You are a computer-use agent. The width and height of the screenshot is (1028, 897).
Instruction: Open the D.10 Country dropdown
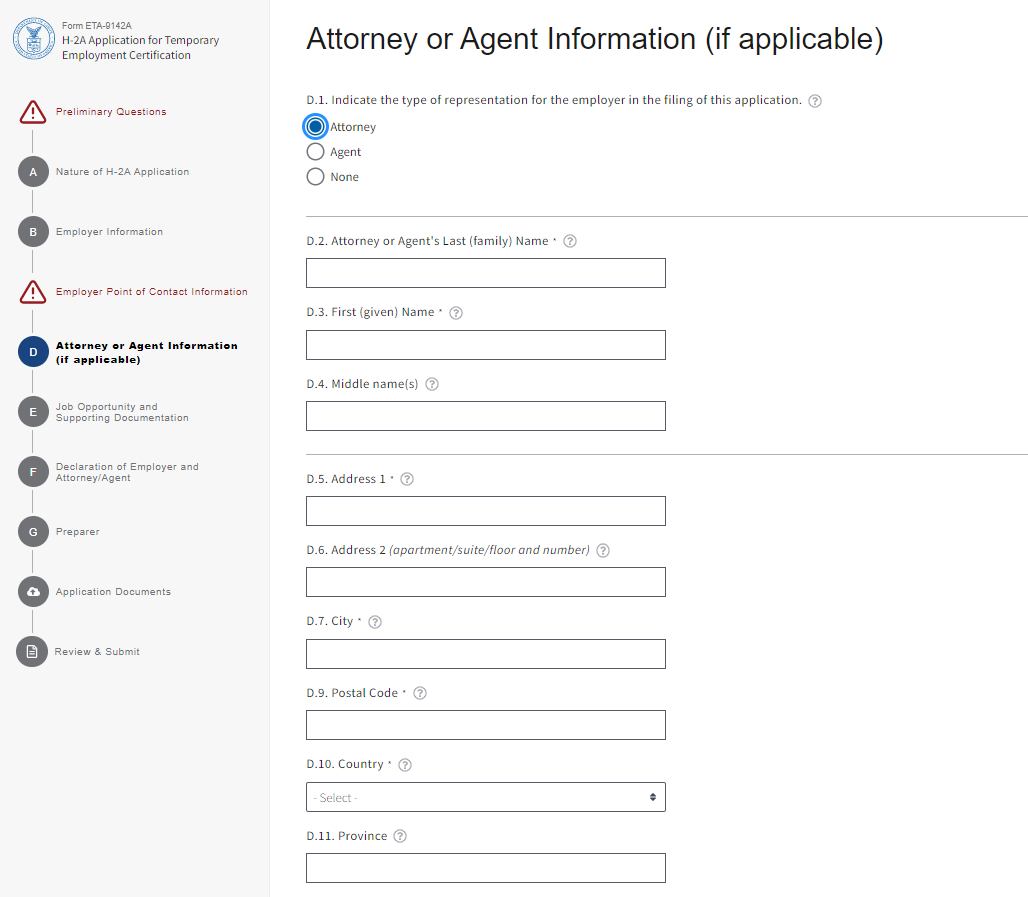click(x=485, y=797)
